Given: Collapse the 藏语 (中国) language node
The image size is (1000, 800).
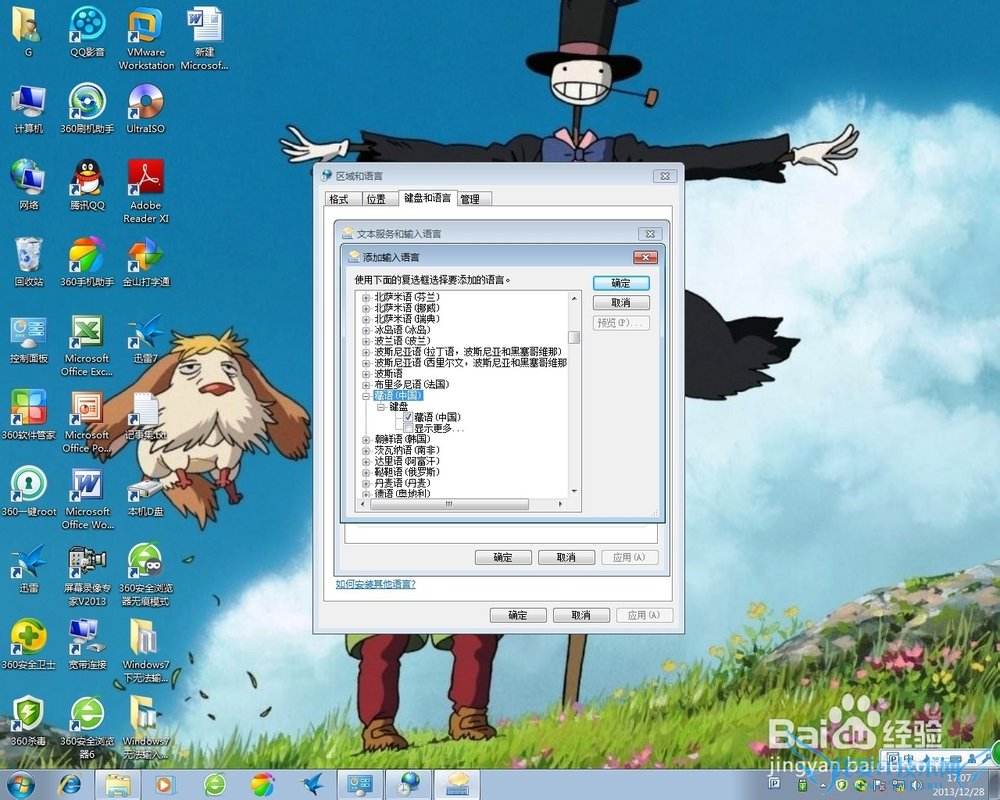Looking at the screenshot, I should tap(366, 396).
